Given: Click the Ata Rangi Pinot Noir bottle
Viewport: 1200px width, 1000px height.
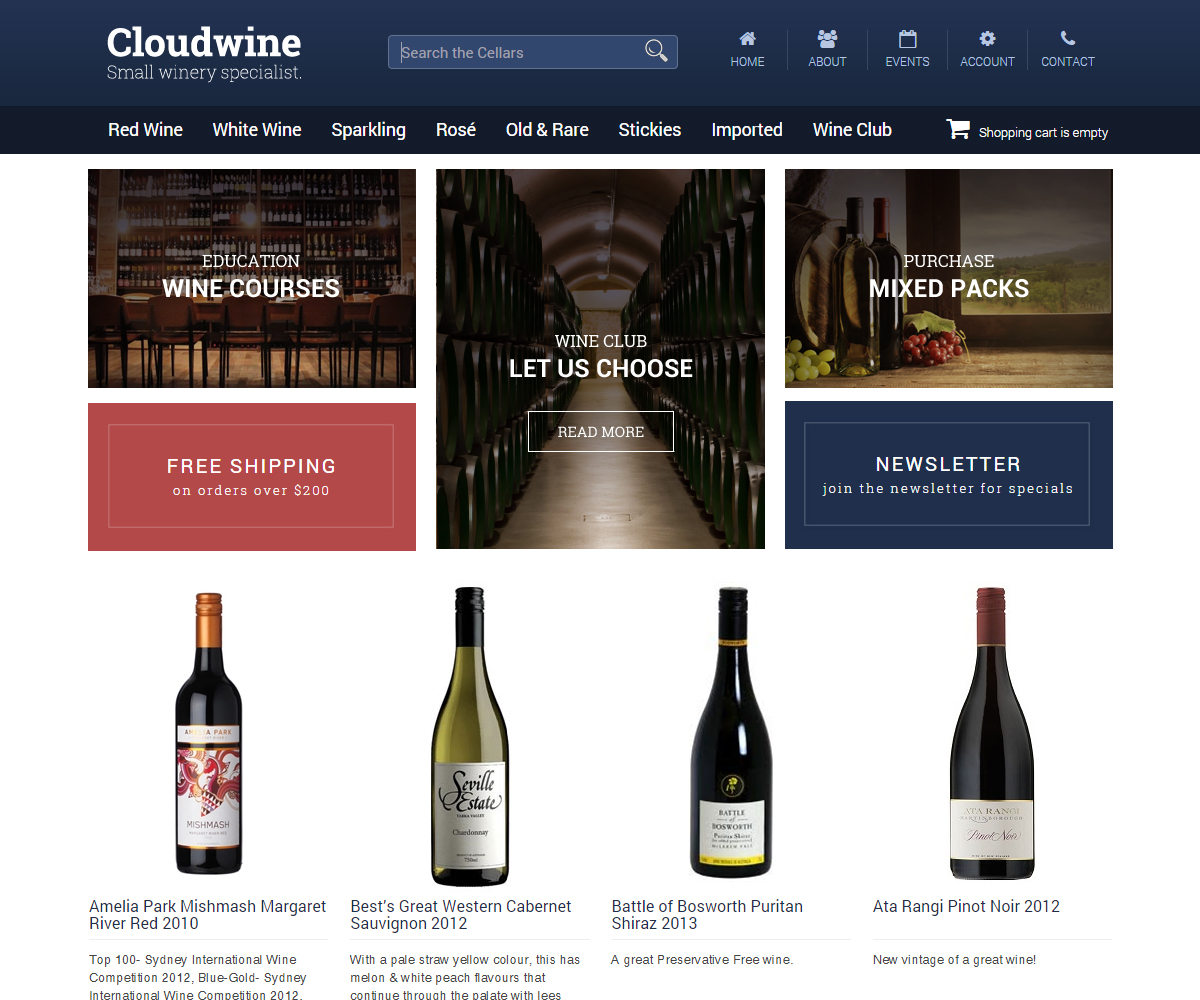Looking at the screenshot, I should [x=991, y=733].
